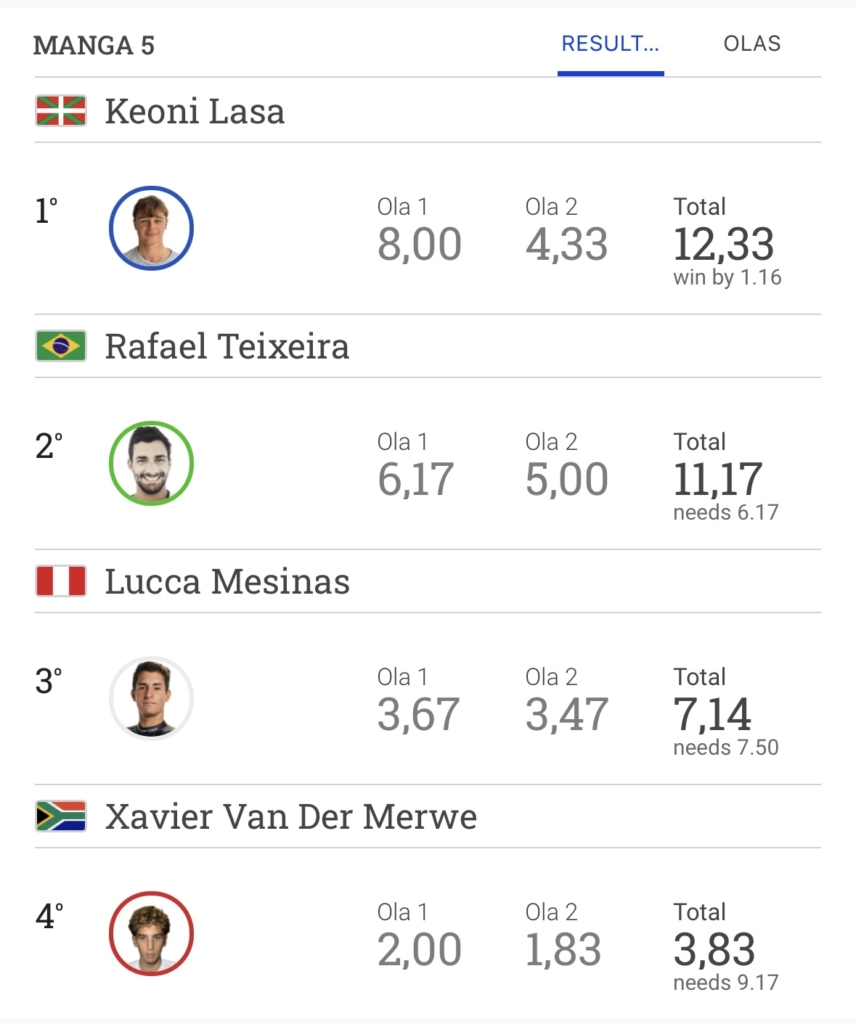Image resolution: width=856 pixels, height=1024 pixels.
Task: Click Rafael Teixeira's Ola 2 score 5,00
Action: [x=567, y=480]
